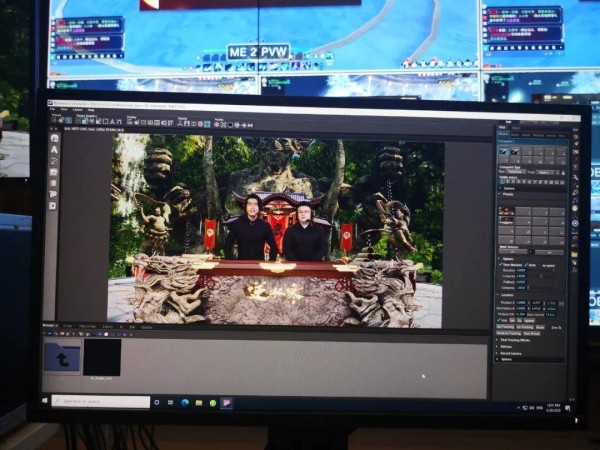Viewport: 600px width, 450px height.
Task: Select the text 'A' tool in left toolbar
Action: tap(54, 150)
